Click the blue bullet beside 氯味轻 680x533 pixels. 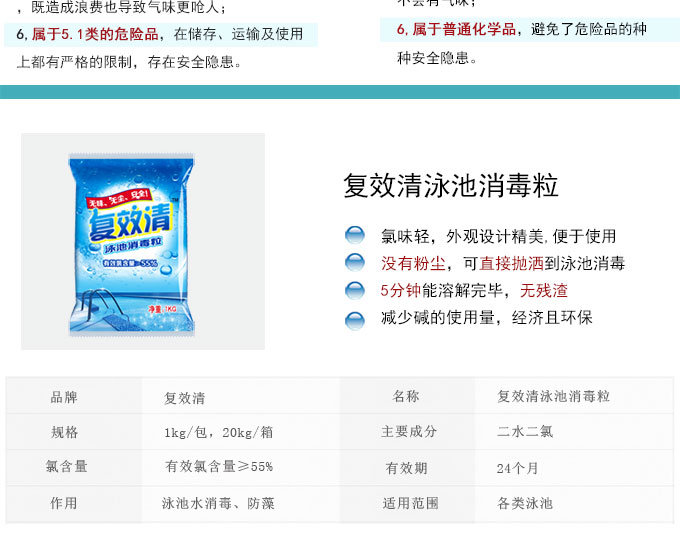(355, 235)
